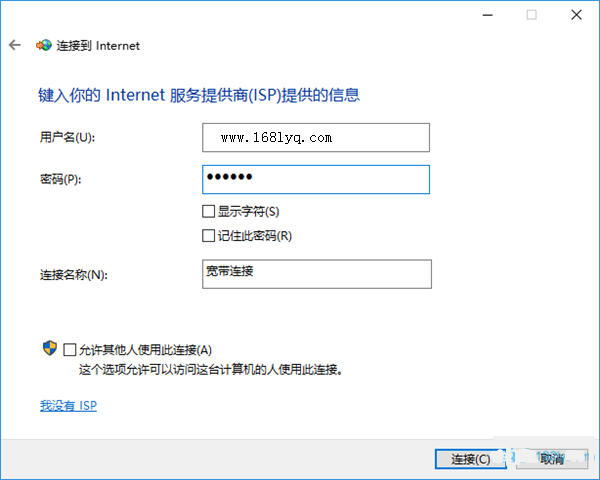The image size is (600, 480).
Task: Click the 密码(P): label
Action: [x=60, y=179]
